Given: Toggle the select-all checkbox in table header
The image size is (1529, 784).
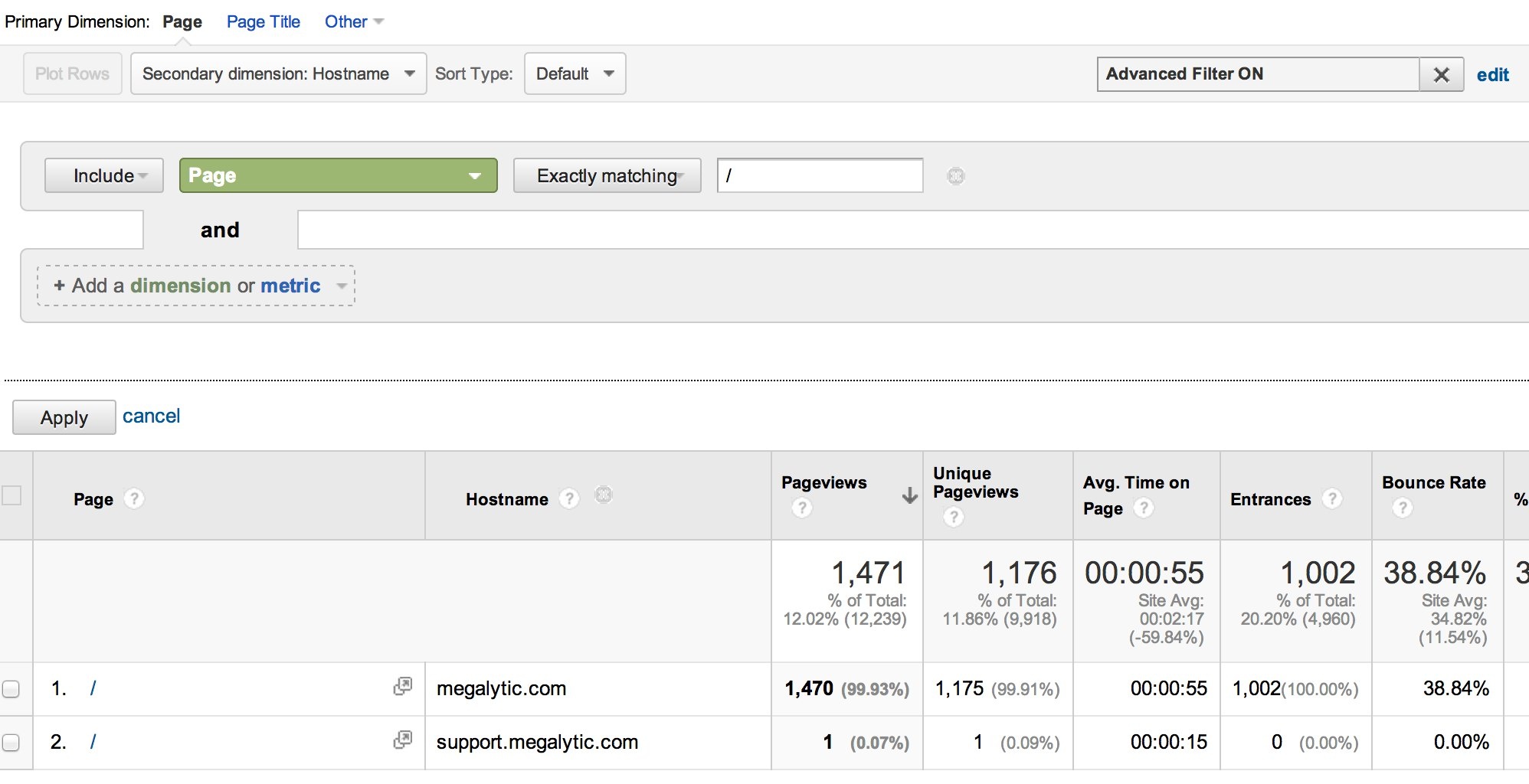Looking at the screenshot, I should [11, 496].
